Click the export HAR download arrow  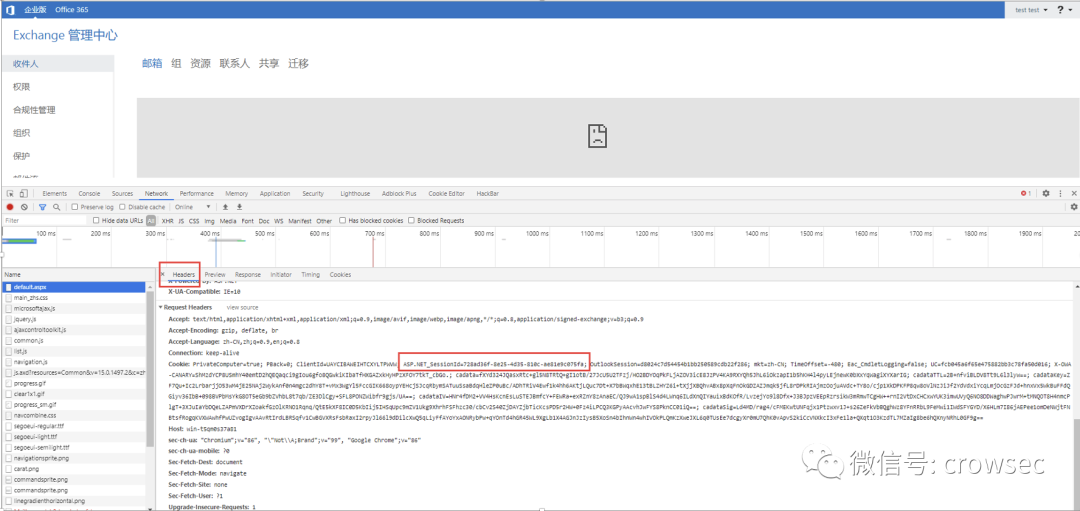(240, 207)
